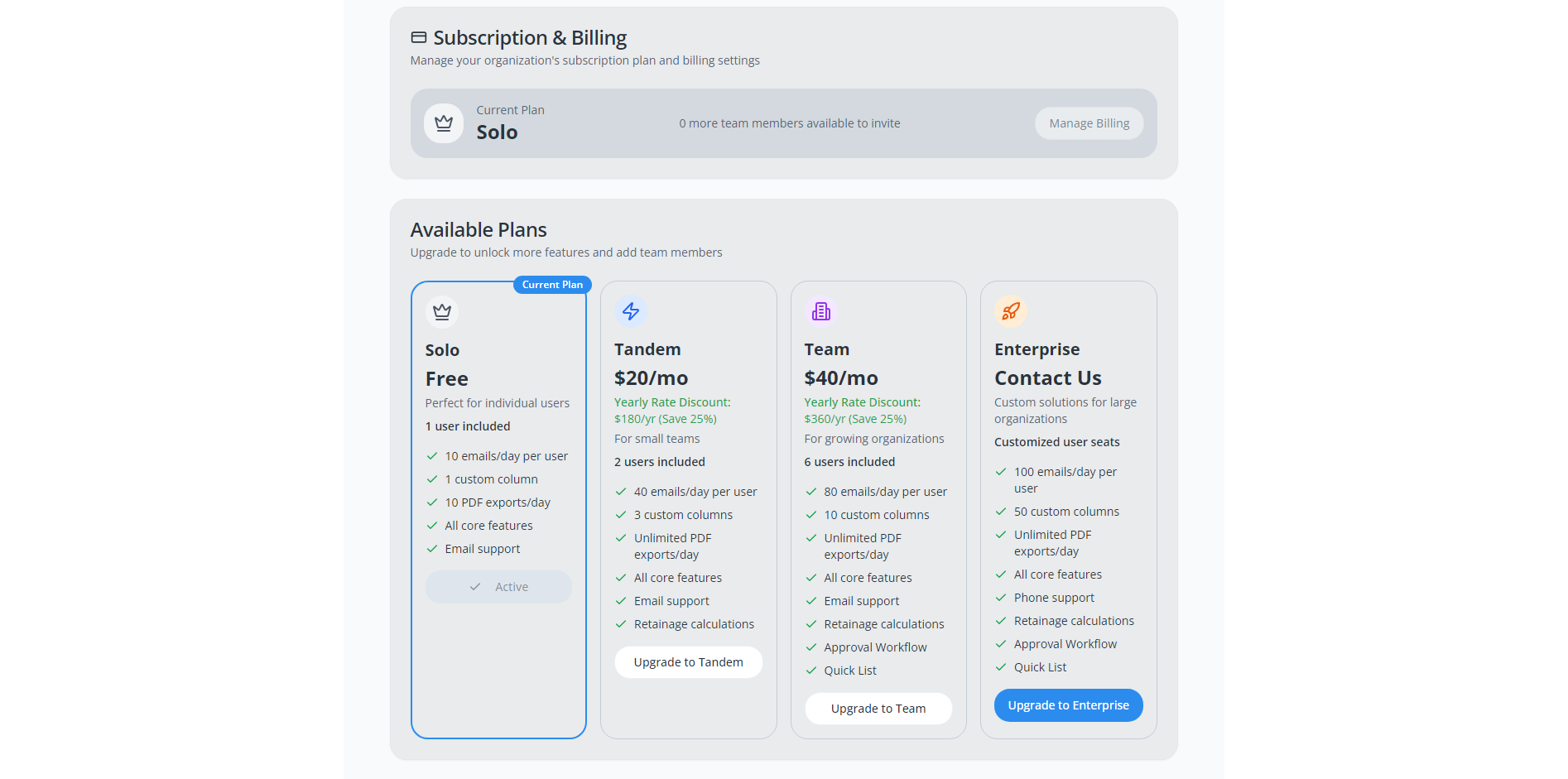Select the Enterprise Contact Us pricing text
This screenshot has width=1568, height=779.
pos(1047,377)
